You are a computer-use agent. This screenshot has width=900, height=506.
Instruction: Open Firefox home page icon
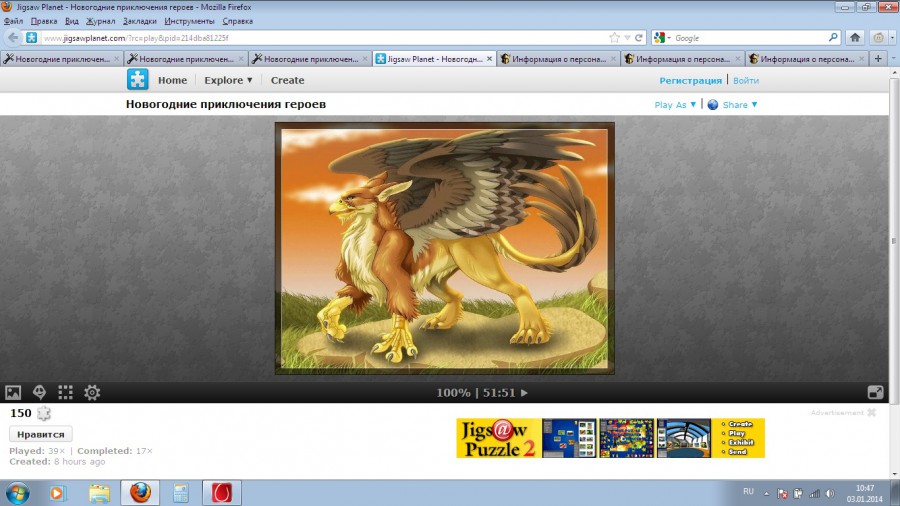point(855,38)
